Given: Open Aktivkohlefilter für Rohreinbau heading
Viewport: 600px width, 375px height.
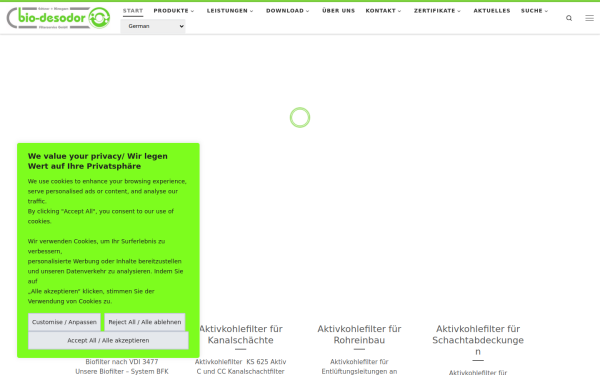Looking at the screenshot, I should [359, 334].
